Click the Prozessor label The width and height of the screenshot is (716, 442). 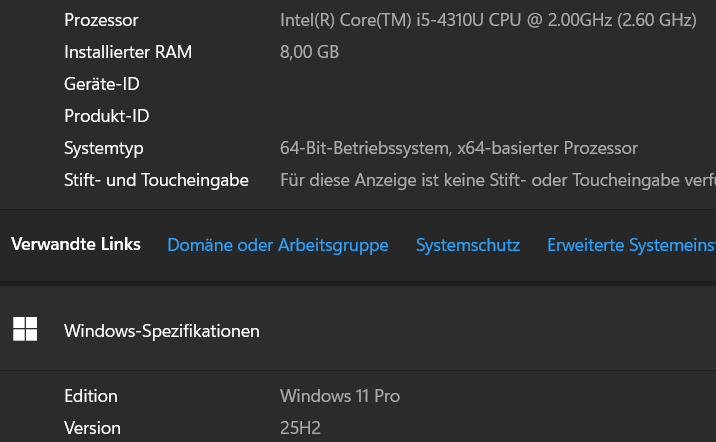101,20
